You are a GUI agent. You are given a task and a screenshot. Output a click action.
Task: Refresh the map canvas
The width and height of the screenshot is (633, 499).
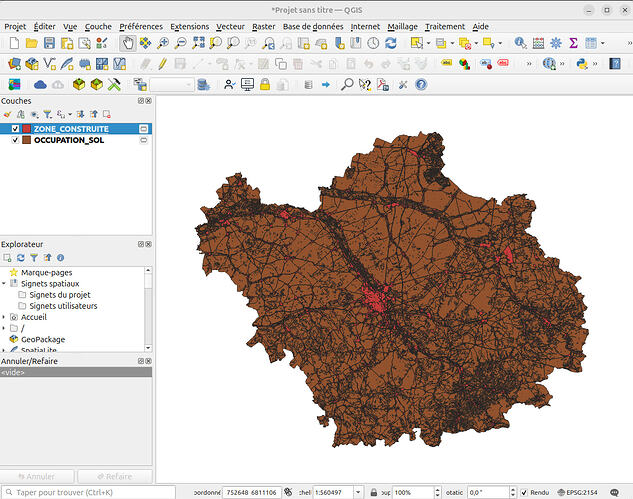click(x=391, y=43)
